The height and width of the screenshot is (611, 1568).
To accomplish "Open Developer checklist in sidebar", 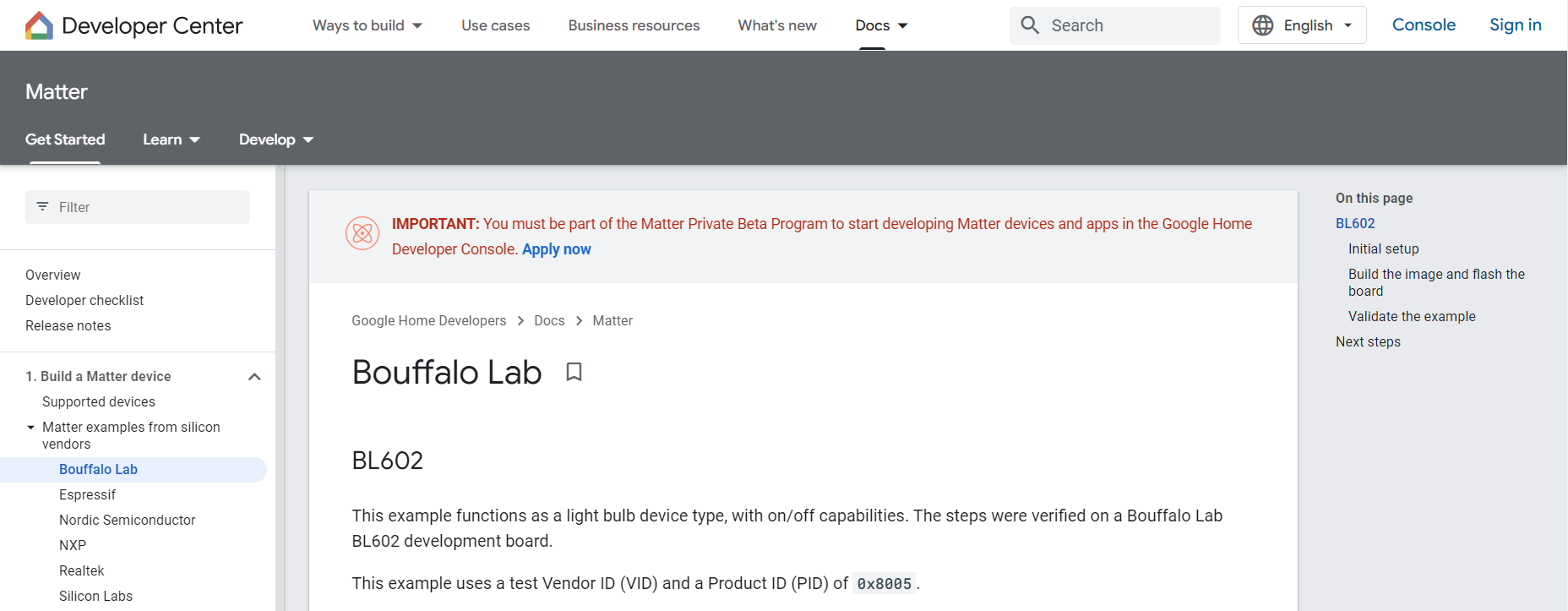I will 84,300.
